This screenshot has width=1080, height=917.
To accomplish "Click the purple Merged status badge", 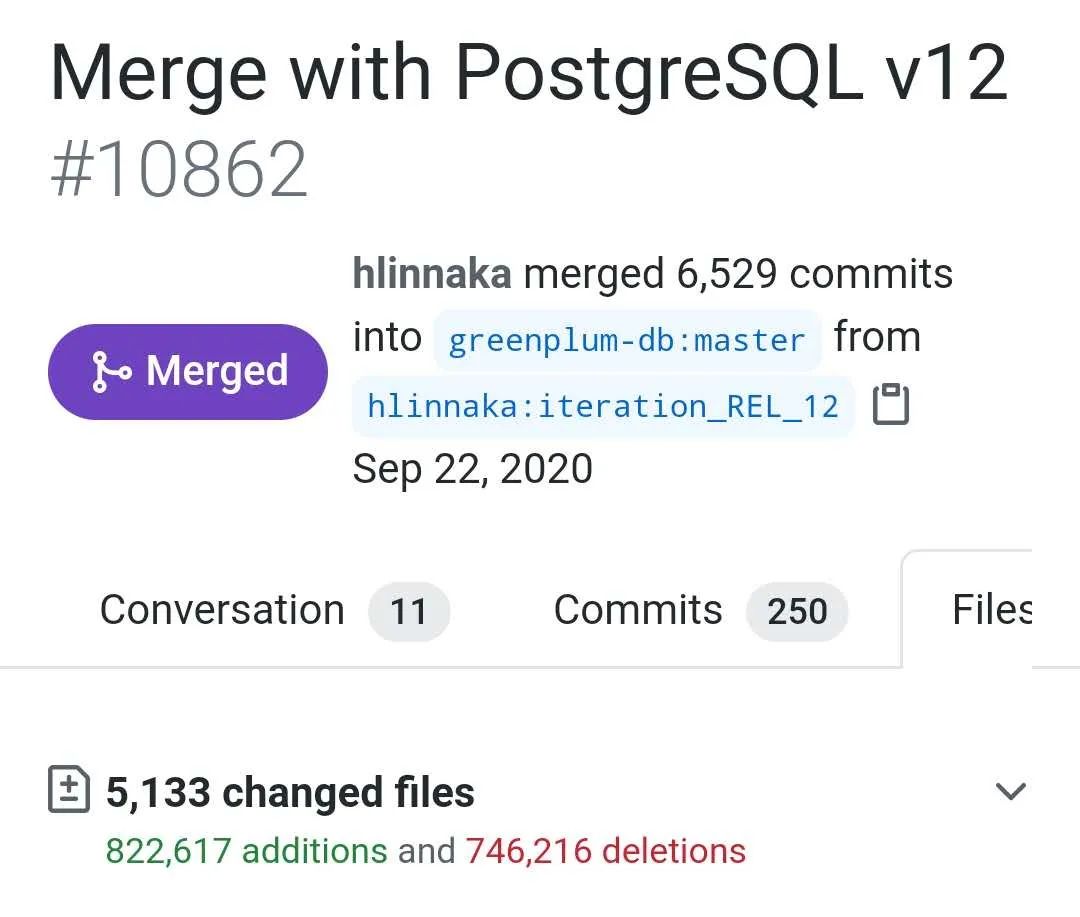I will (188, 372).
